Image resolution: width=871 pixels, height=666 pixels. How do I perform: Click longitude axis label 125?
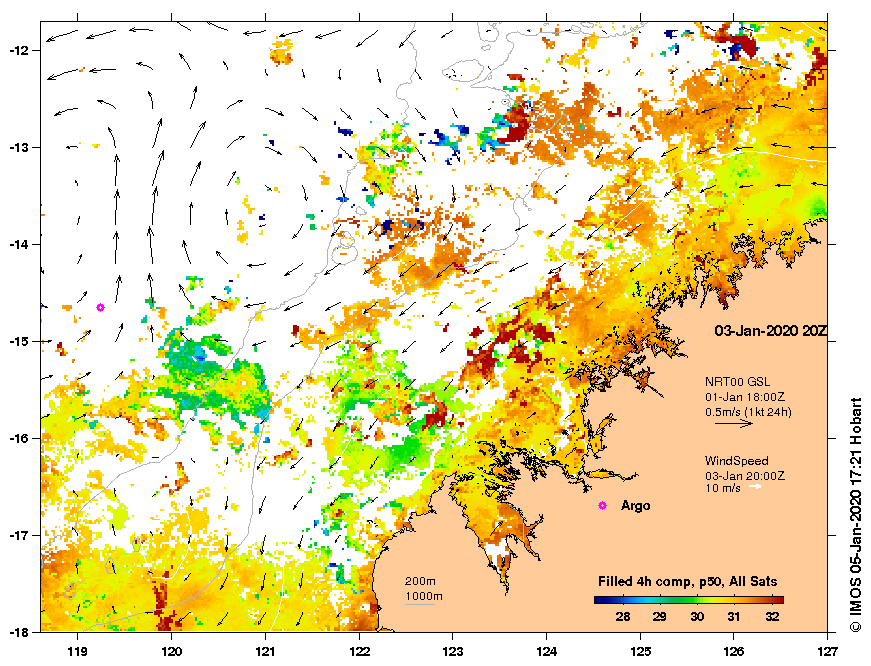point(640,651)
